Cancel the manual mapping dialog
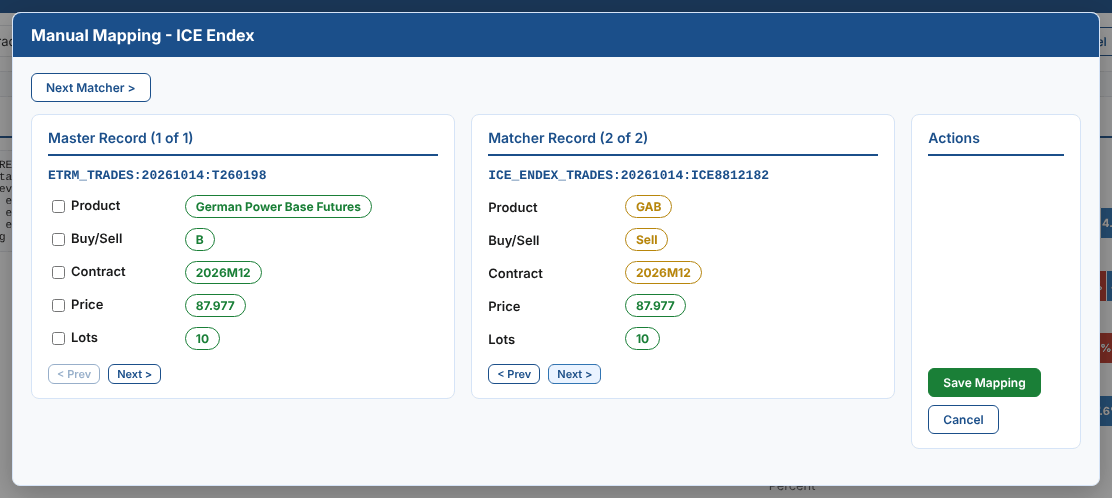Image resolution: width=1112 pixels, height=498 pixels. coord(963,419)
